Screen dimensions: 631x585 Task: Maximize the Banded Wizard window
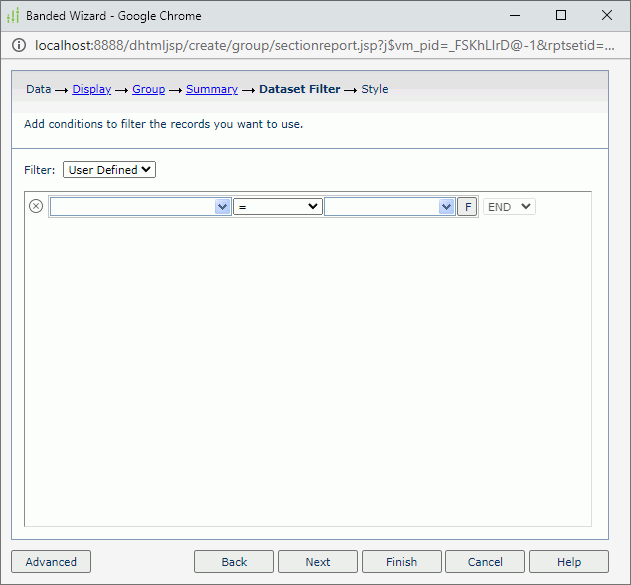(x=561, y=16)
